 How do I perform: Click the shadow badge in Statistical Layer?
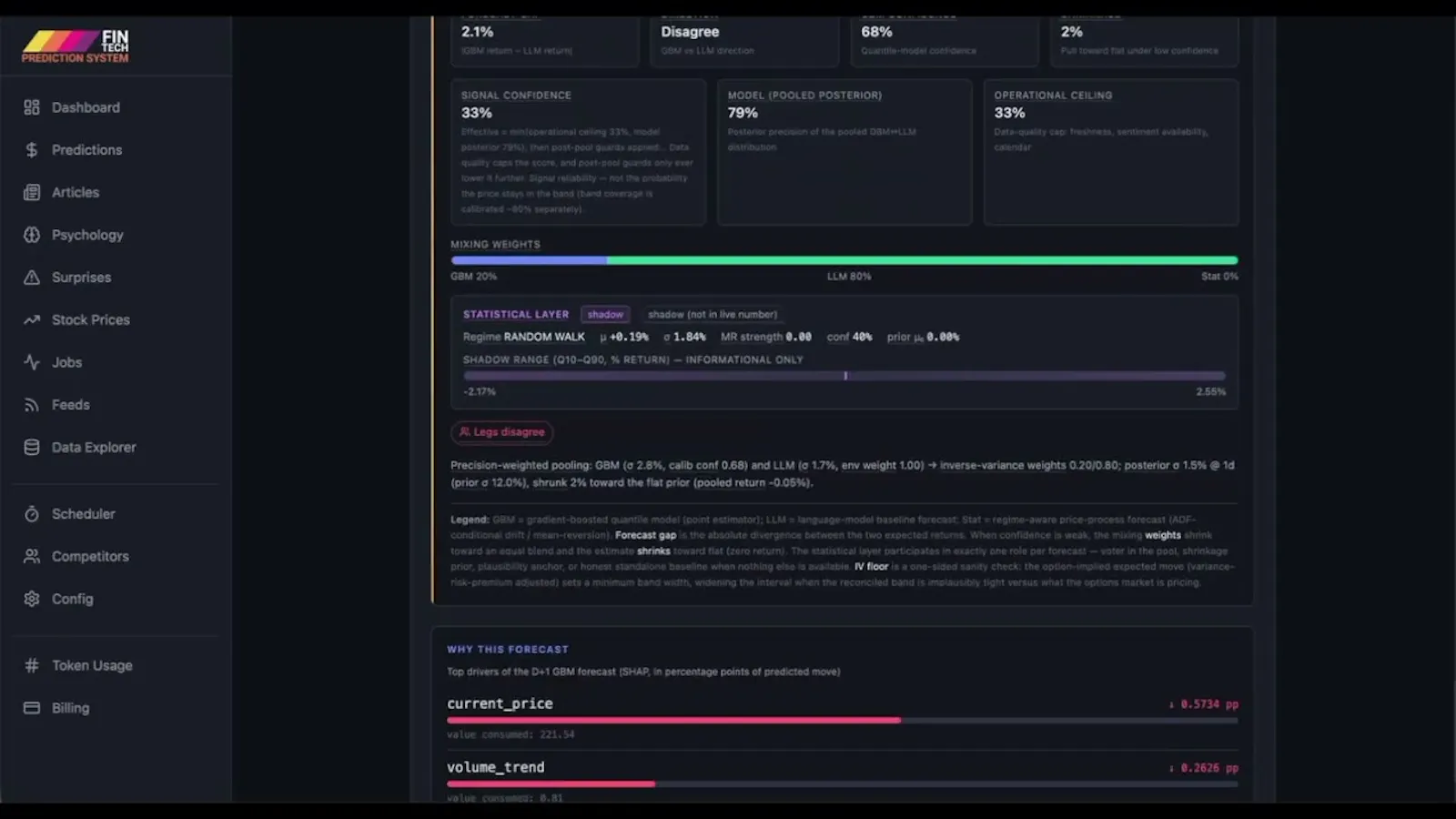605,314
